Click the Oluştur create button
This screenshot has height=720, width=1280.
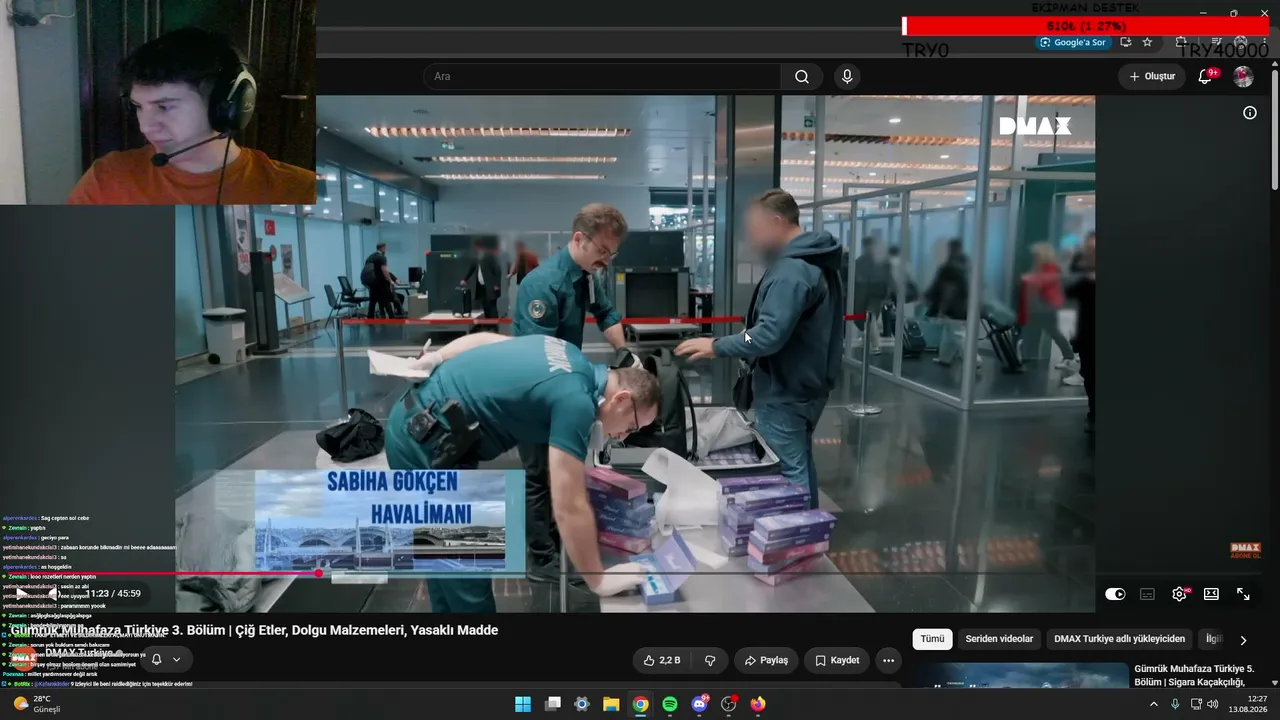click(x=1152, y=77)
